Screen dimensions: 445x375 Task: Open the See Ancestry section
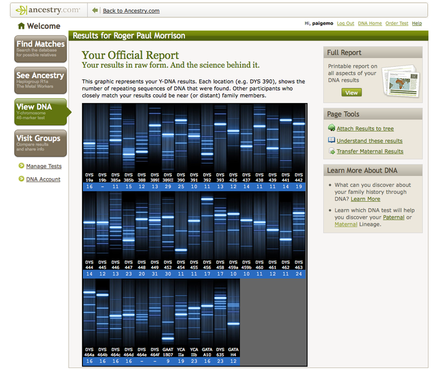pyautogui.click(x=40, y=80)
